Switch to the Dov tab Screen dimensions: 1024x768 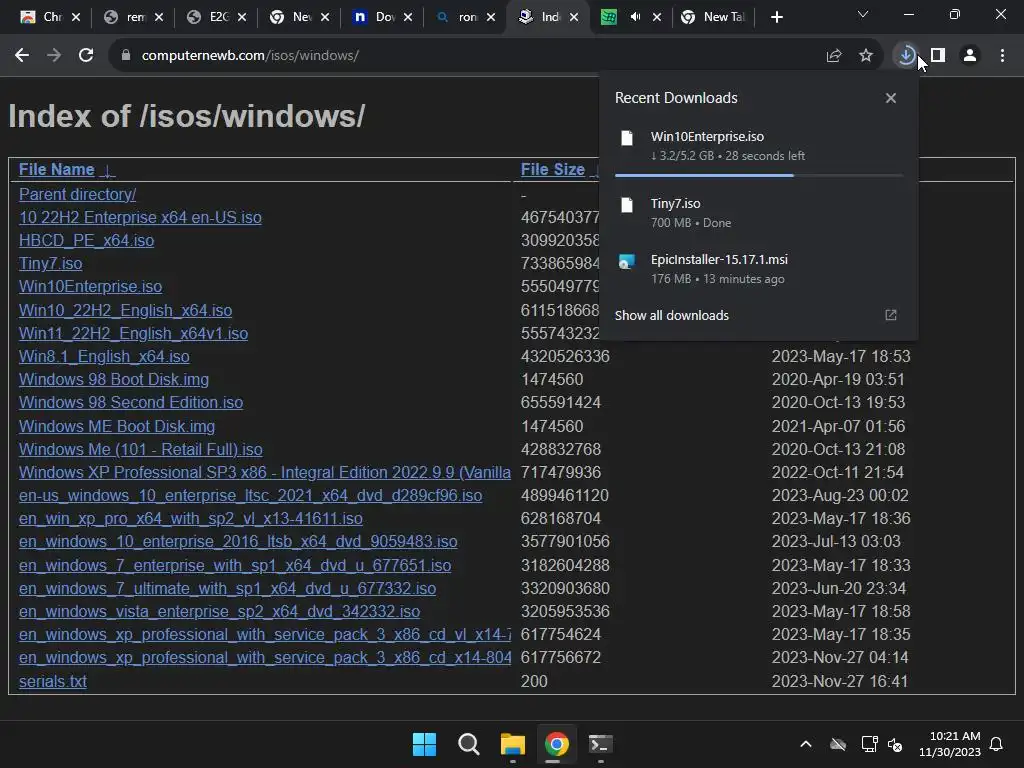383,17
